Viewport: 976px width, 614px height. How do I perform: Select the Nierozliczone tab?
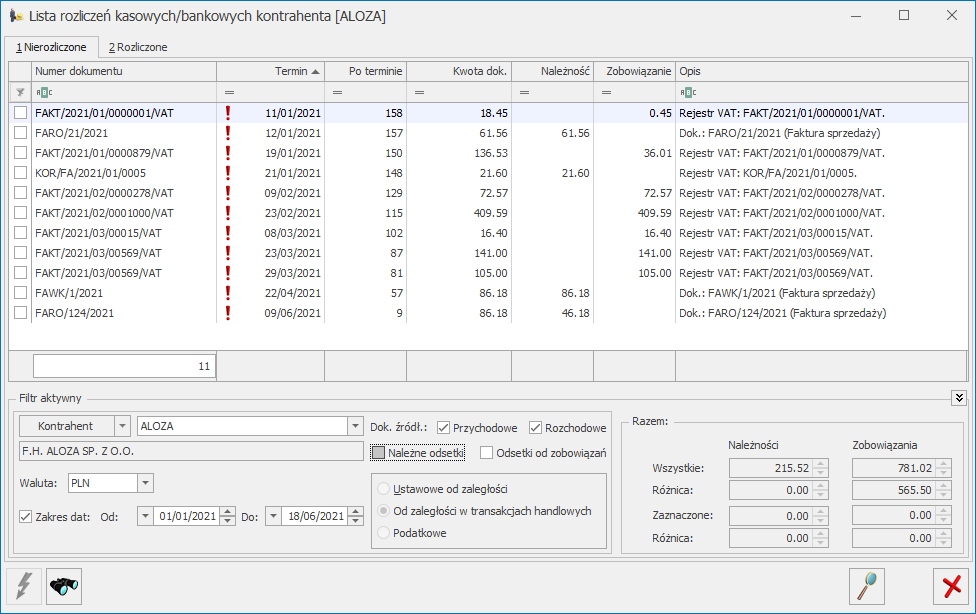click(x=50, y=47)
